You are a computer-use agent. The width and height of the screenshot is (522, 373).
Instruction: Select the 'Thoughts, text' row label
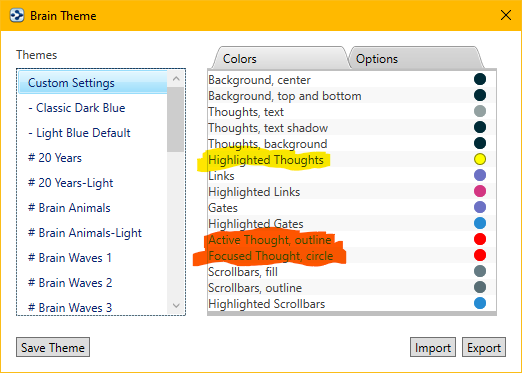click(x=246, y=112)
